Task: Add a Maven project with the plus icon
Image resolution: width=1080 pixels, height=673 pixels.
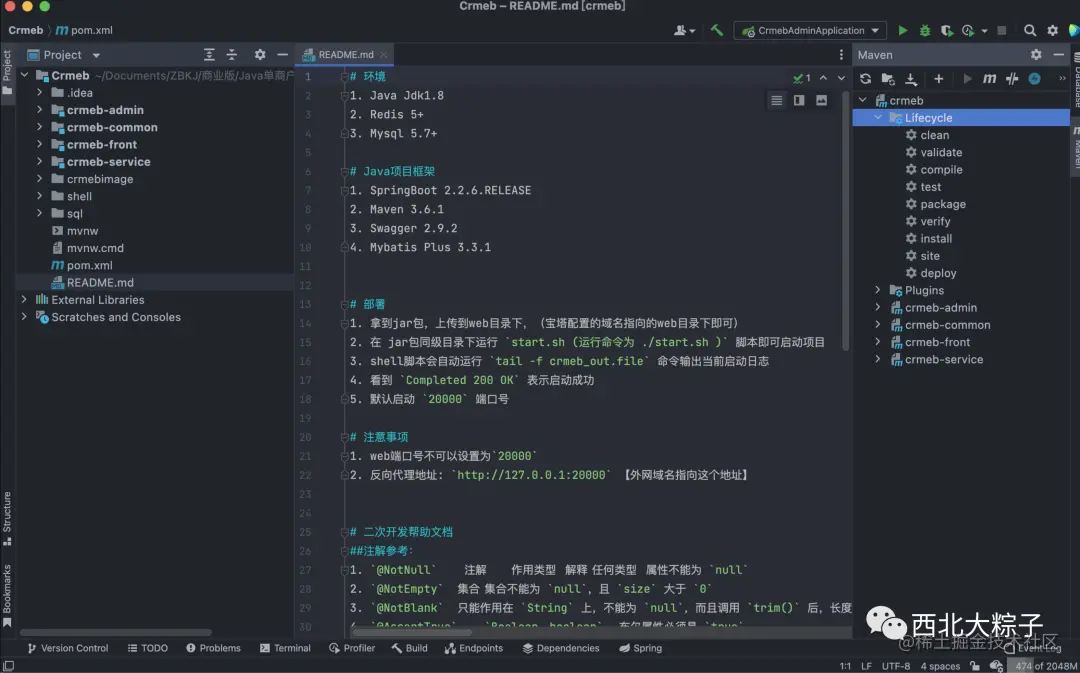Action: point(938,79)
